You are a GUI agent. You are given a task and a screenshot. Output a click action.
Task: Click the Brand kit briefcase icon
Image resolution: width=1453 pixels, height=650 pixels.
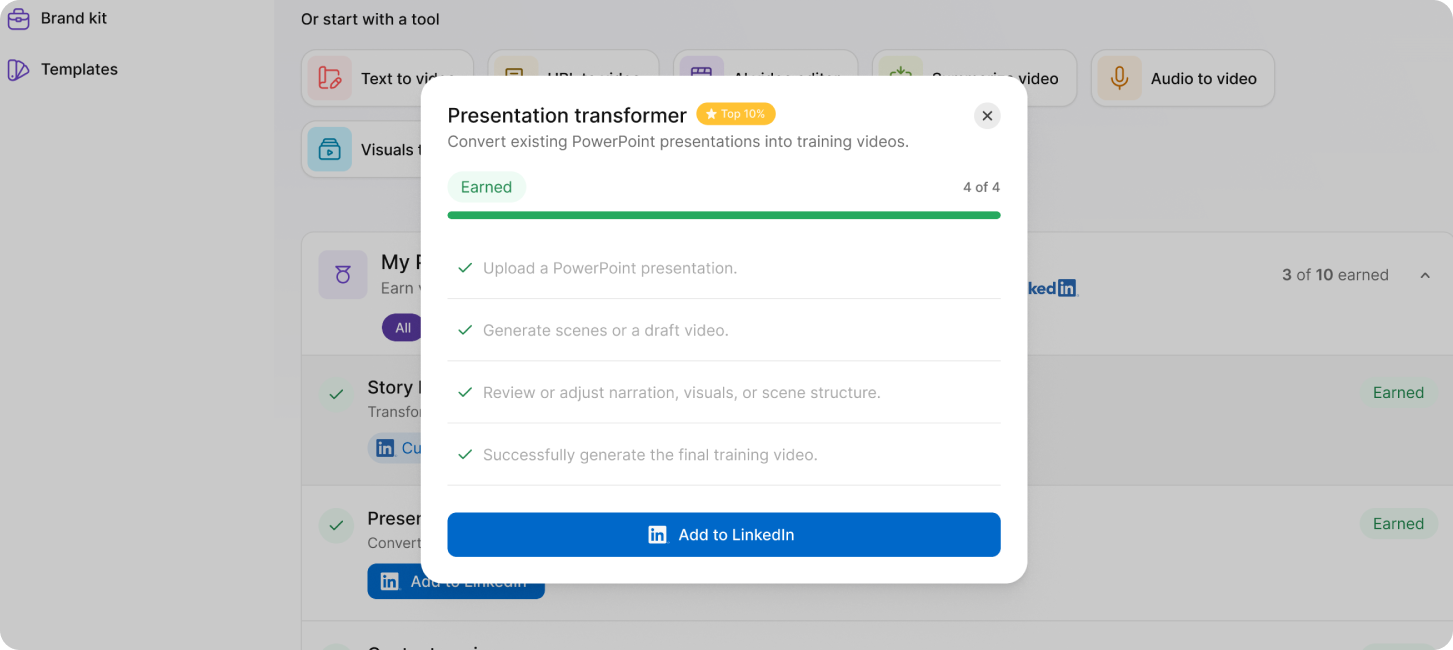click(x=18, y=18)
